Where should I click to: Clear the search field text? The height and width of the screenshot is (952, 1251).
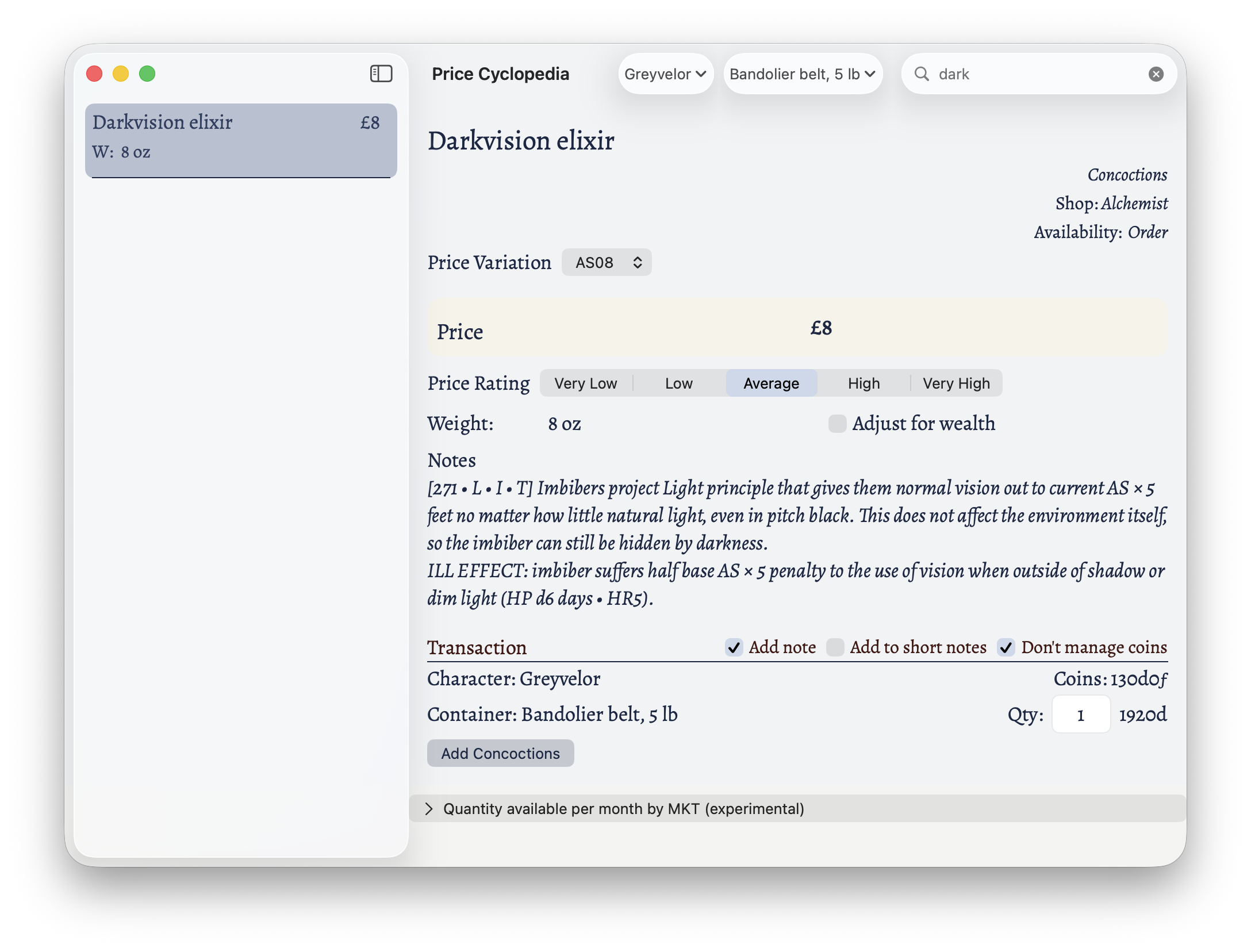click(x=1156, y=74)
